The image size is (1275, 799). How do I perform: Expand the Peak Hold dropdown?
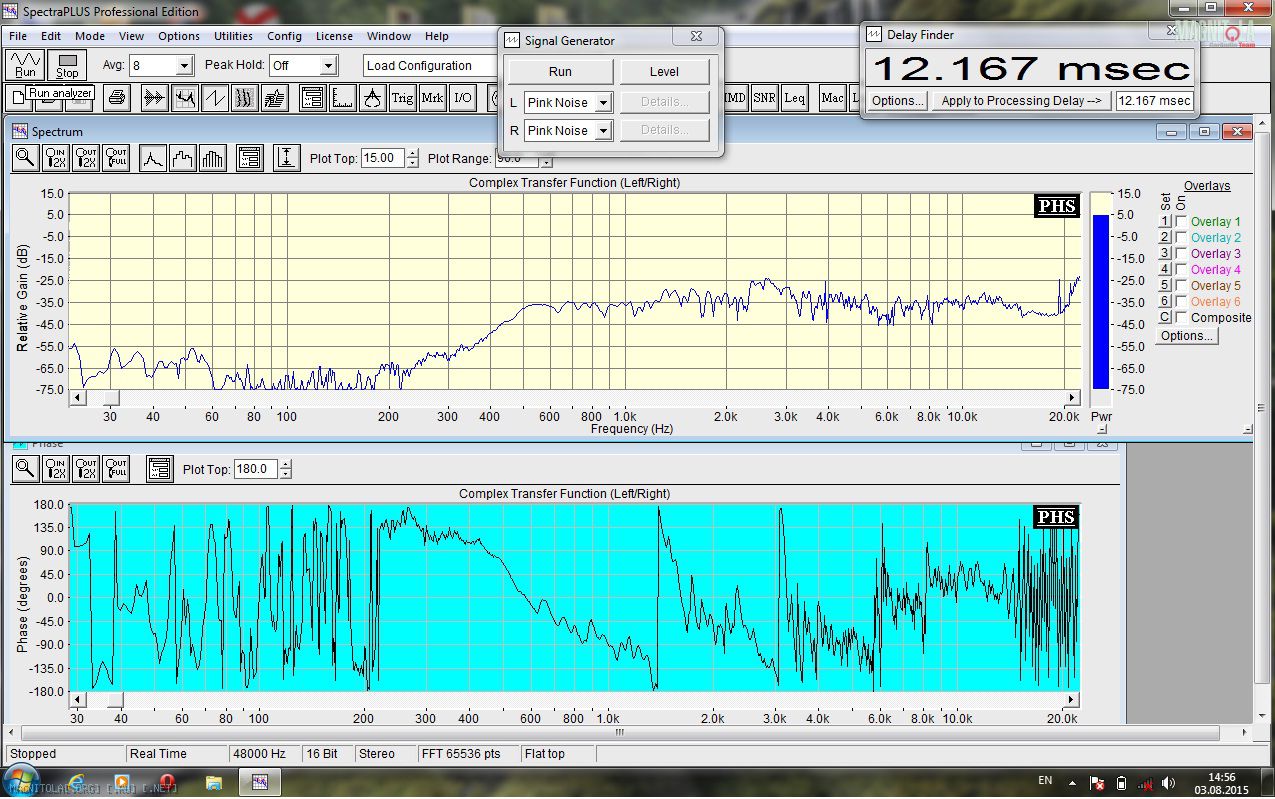coord(328,66)
